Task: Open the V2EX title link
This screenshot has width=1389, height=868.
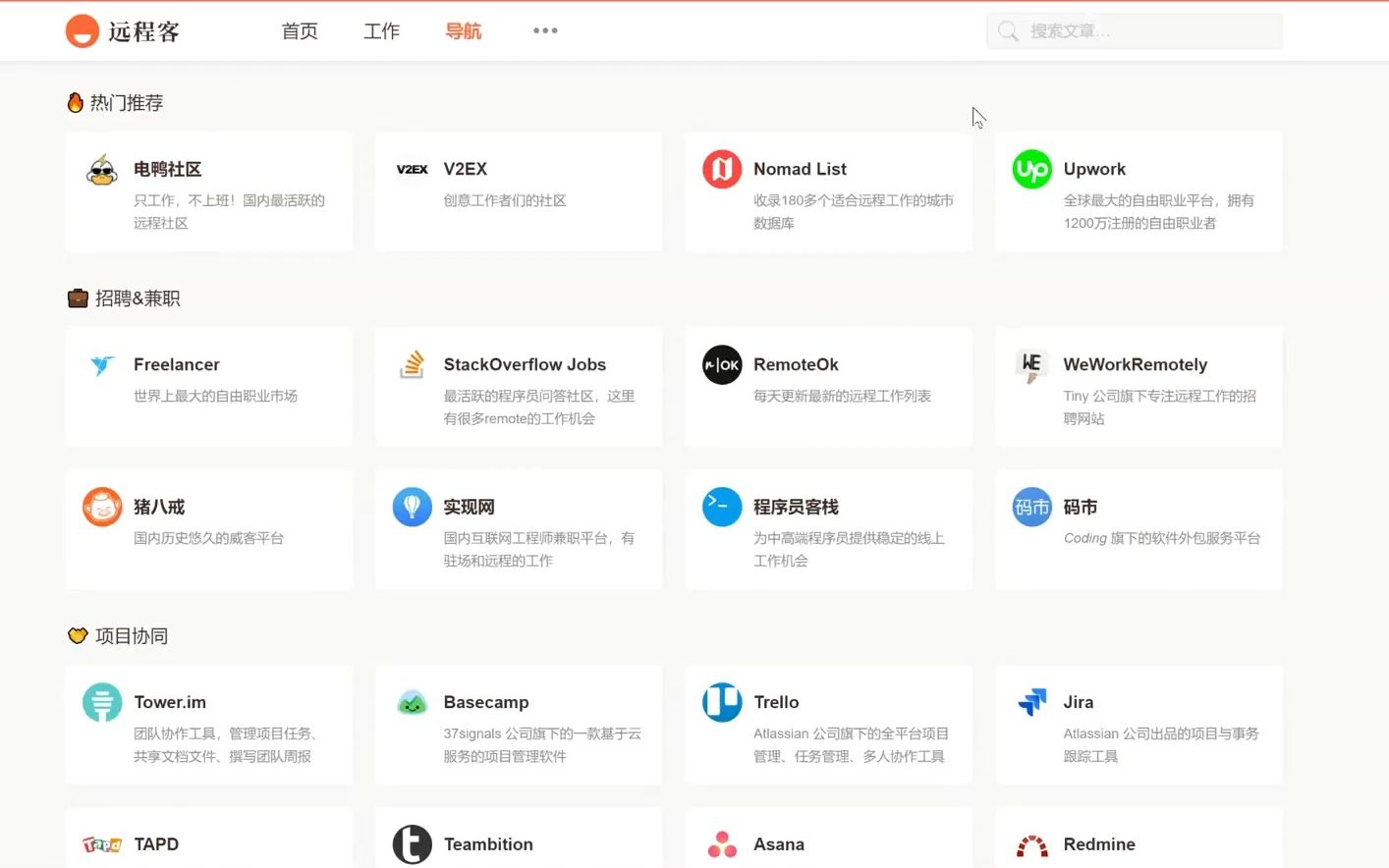Action: [x=466, y=169]
